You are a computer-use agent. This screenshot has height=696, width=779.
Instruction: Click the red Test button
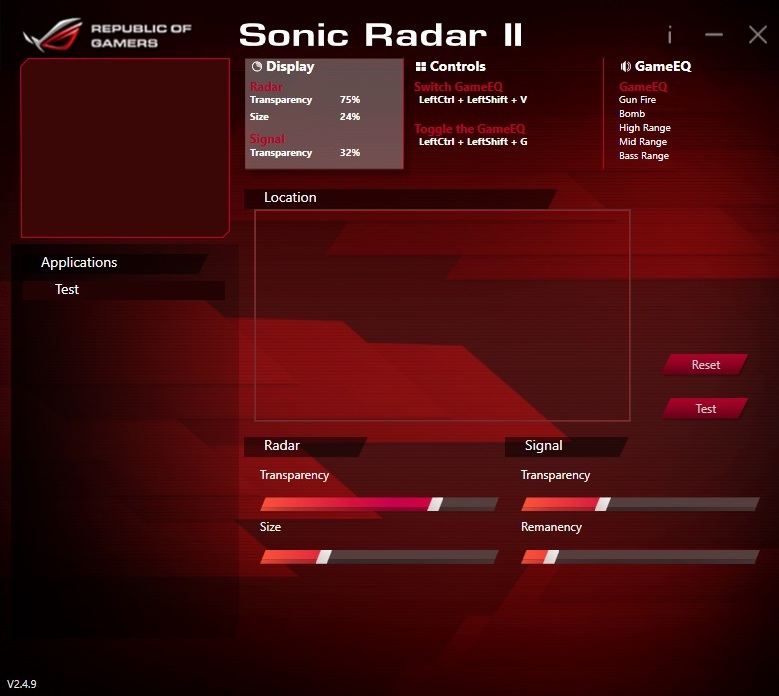[x=705, y=408]
